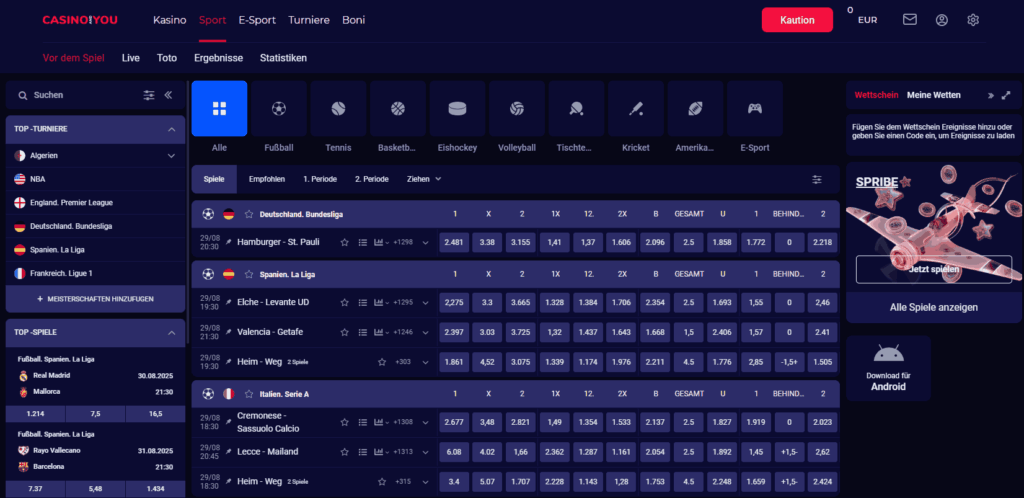Open the E-Sport menu
1024x498 pixels.
(257, 20)
